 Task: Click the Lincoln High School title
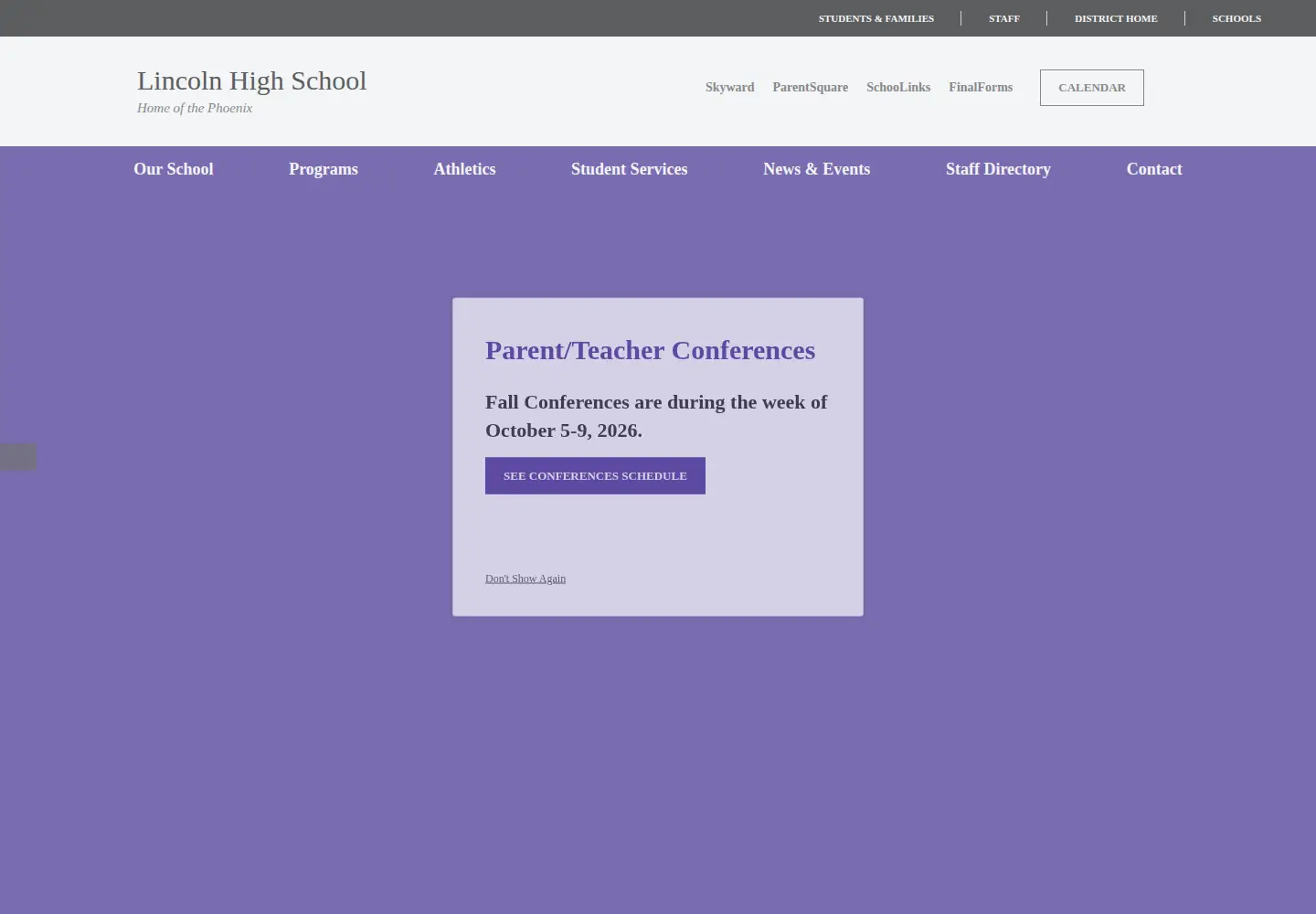tap(251, 80)
